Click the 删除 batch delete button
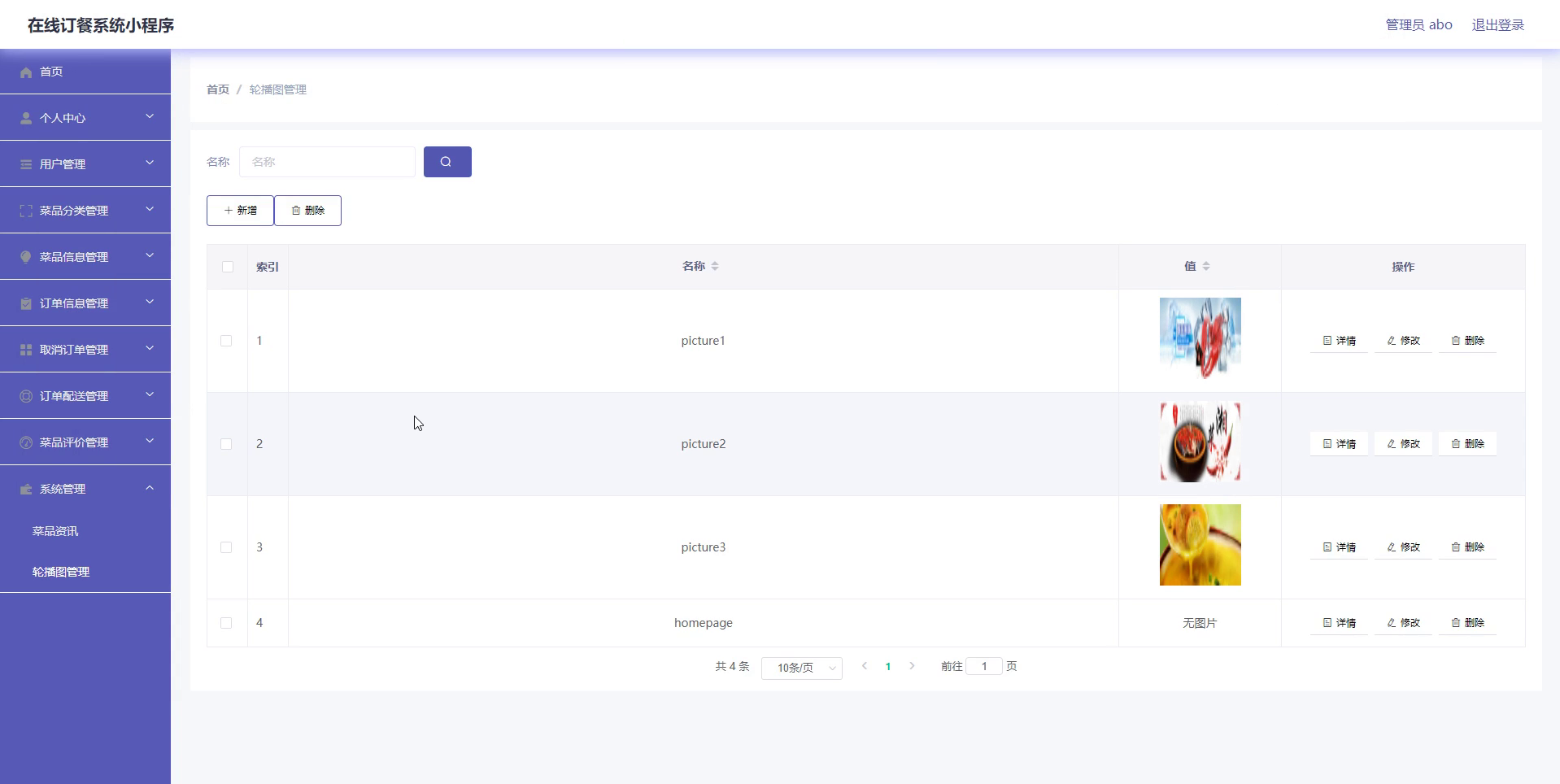Image resolution: width=1560 pixels, height=784 pixels. click(x=308, y=211)
